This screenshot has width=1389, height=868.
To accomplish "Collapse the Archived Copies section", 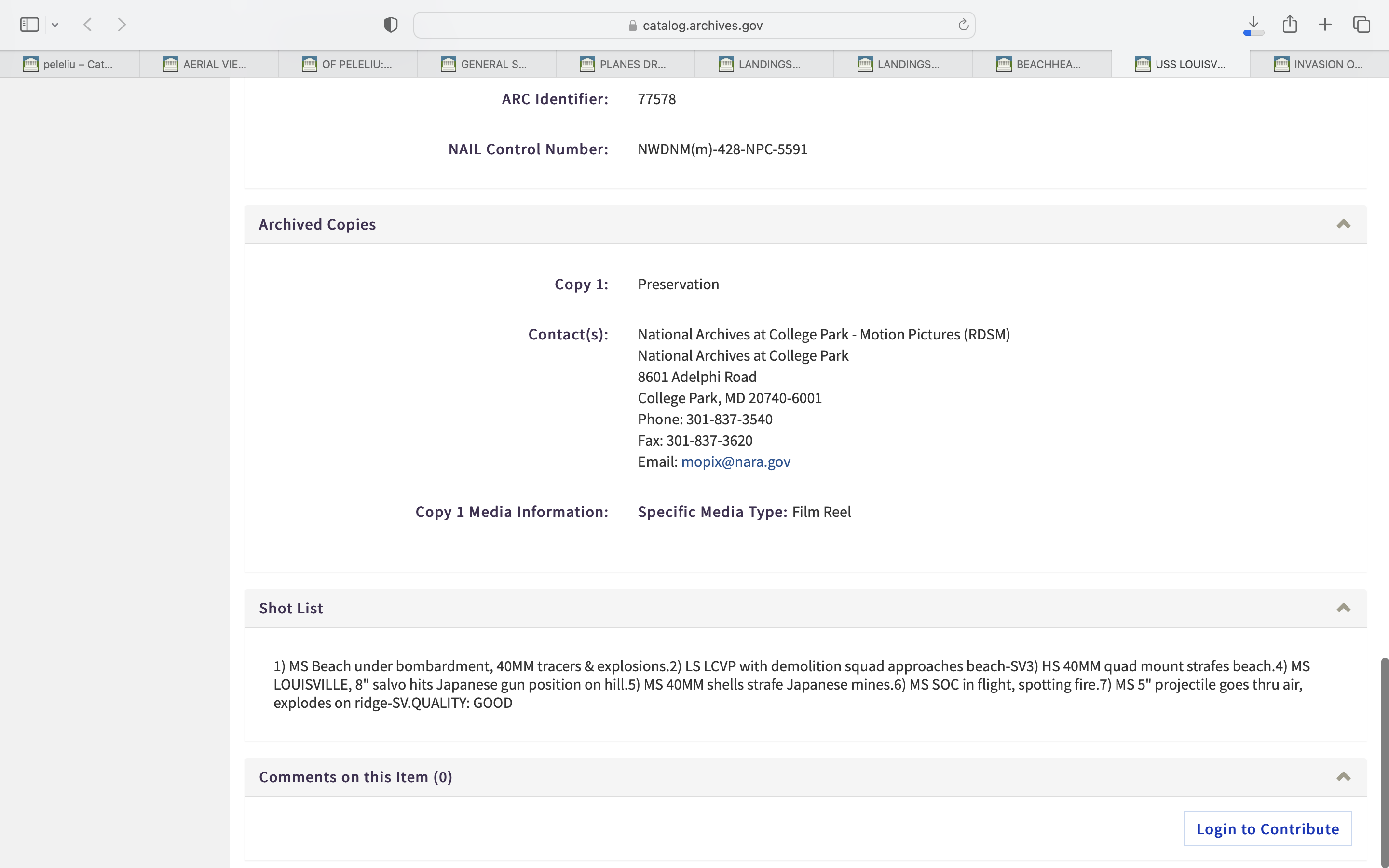I will [x=1343, y=224].
